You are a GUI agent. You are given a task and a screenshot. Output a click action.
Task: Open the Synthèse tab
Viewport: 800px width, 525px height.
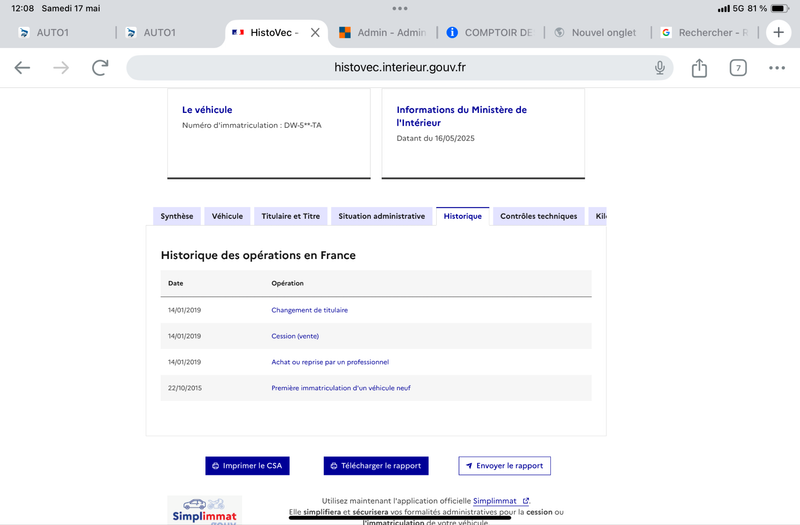(x=177, y=216)
